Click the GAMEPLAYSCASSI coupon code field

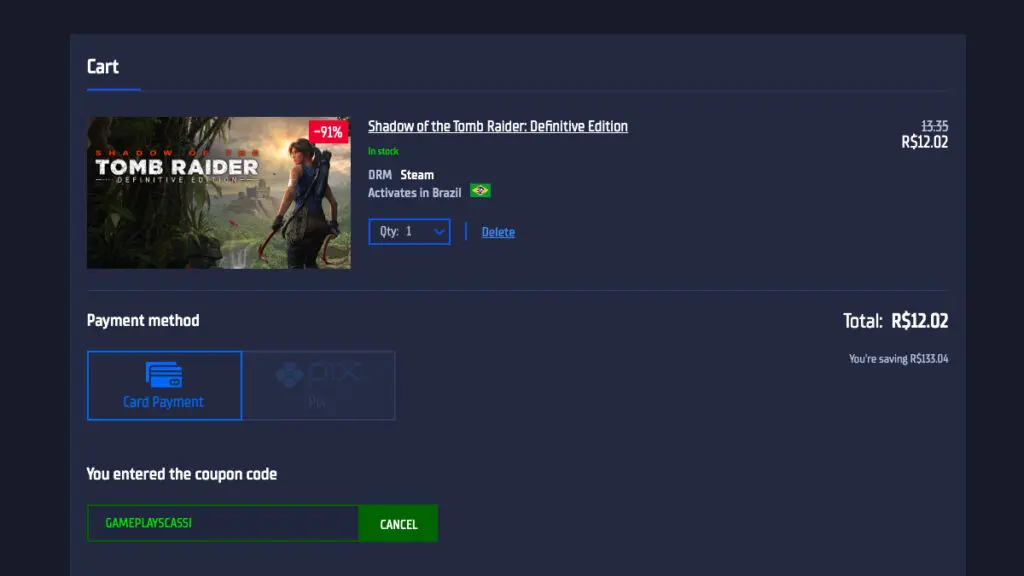(x=222, y=523)
